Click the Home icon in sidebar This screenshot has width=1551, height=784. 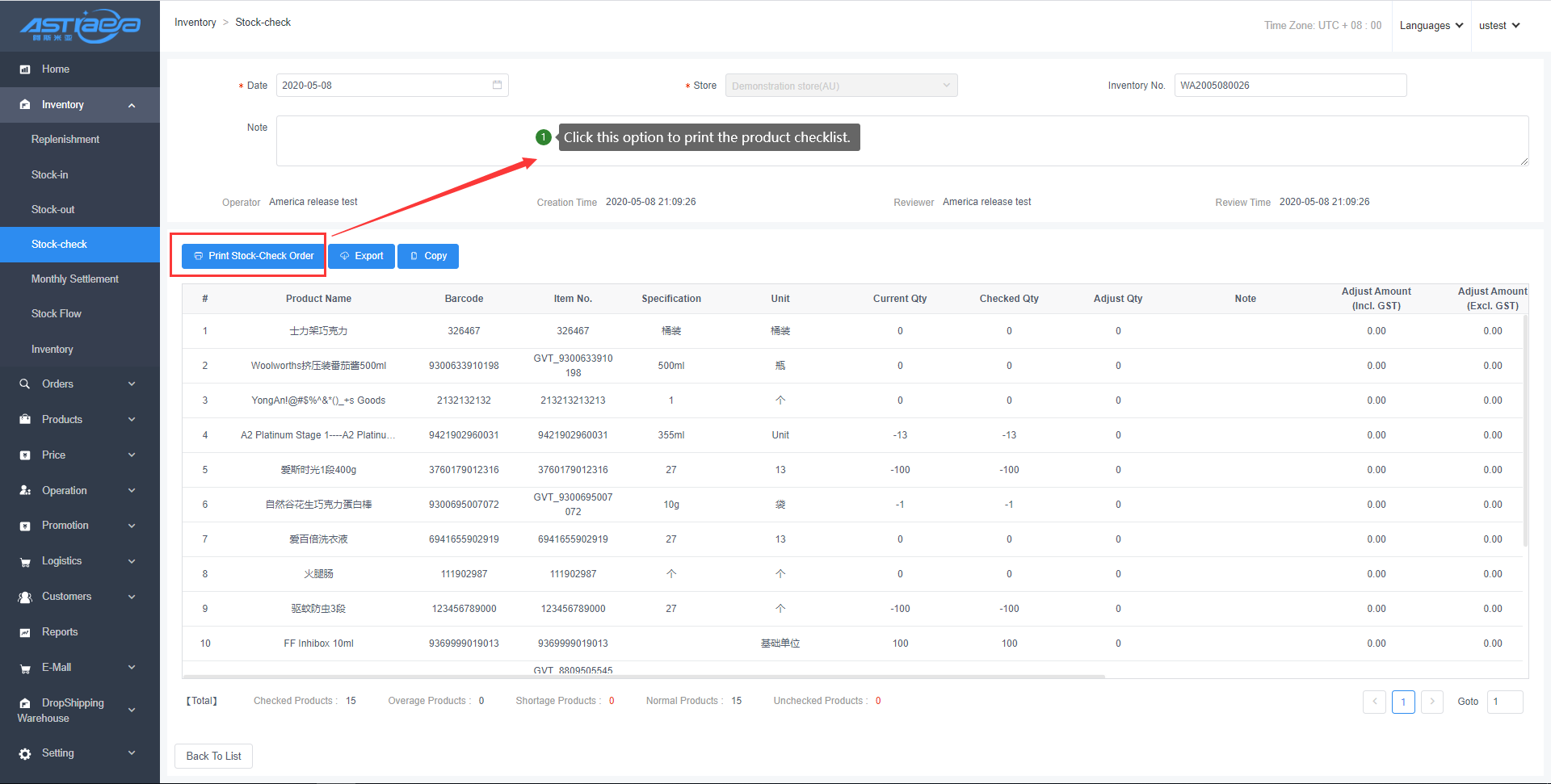(25, 69)
